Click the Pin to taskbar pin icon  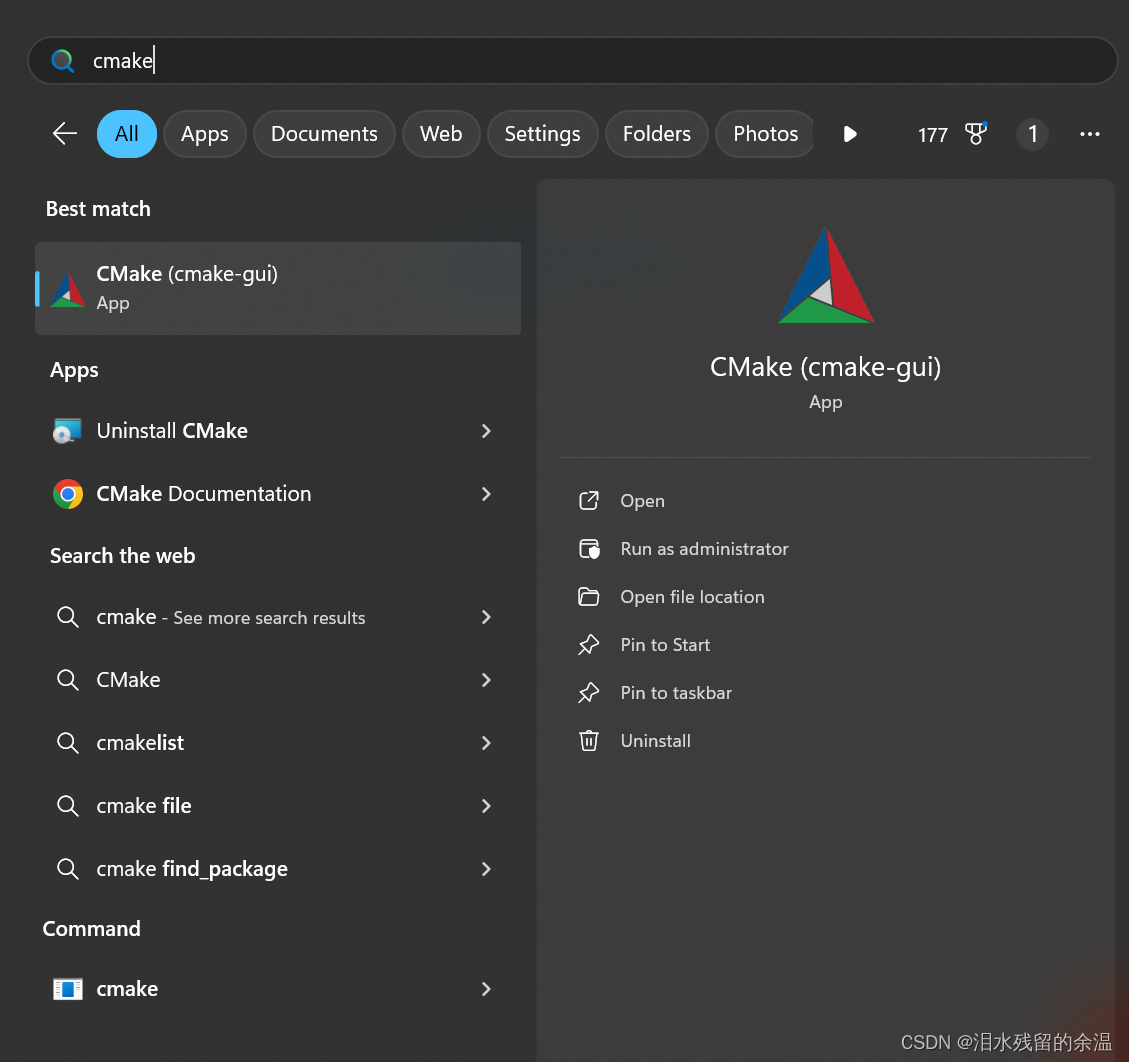click(x=589, y=693)
